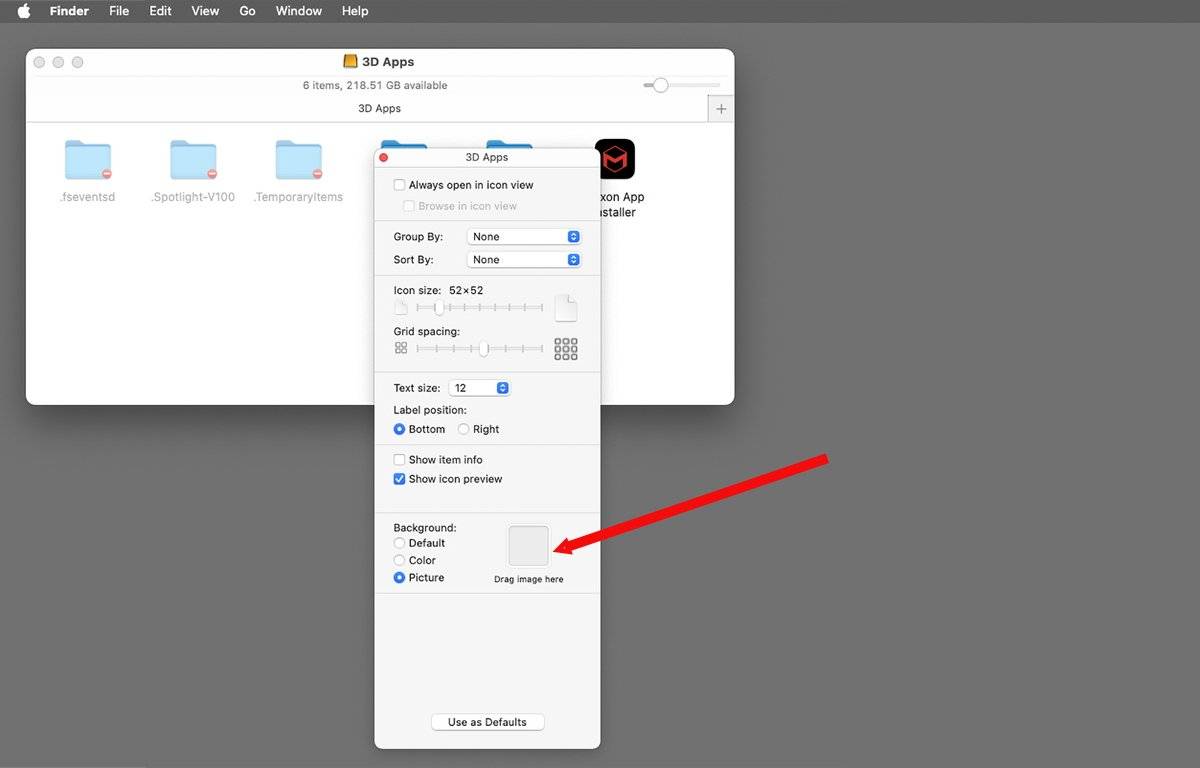
Task: Click the Maxon App Installer icon
Action: [615, 159]
